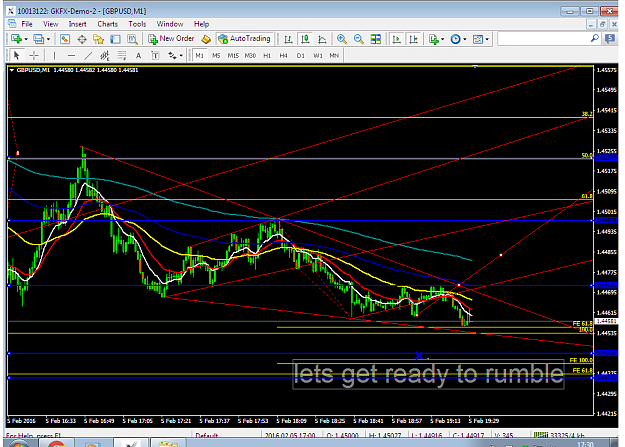This screenshot has height=447, width=625.
Task: Open the chat bubble icon
Action: pos(610,39)
